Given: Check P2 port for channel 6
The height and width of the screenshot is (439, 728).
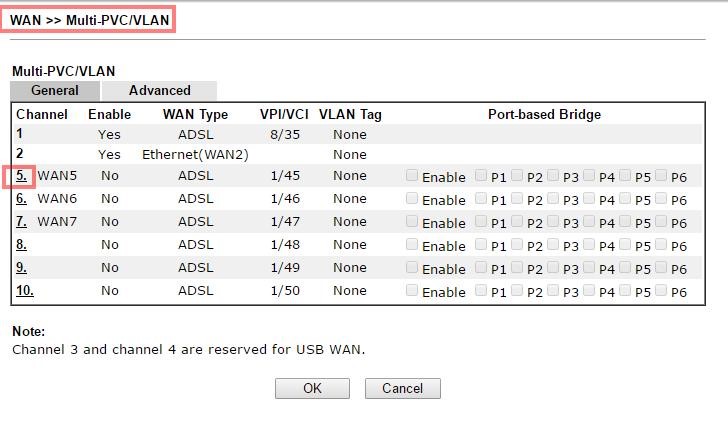Looking at the screenshot, I should (x=517, y=198).
